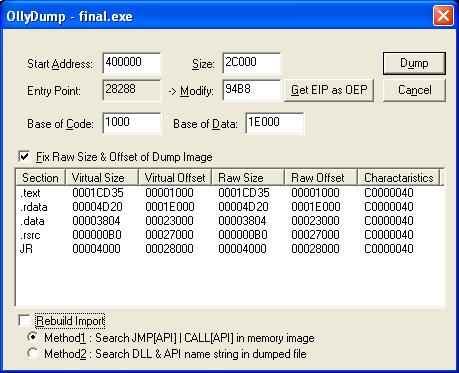Click .rdata raw offset 0001E000

tap(316, 207)
